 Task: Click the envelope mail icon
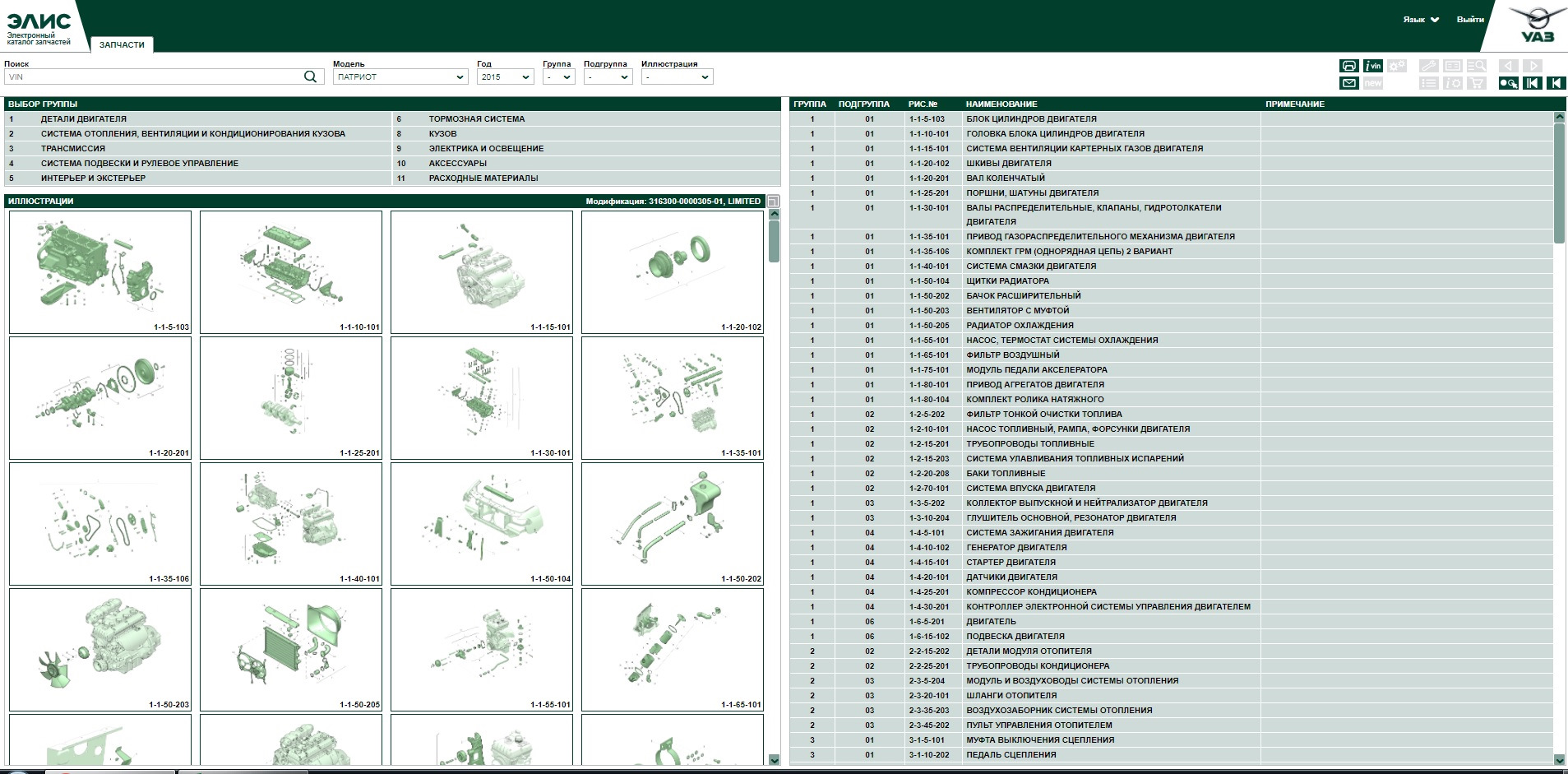[x=1348, y=83]
